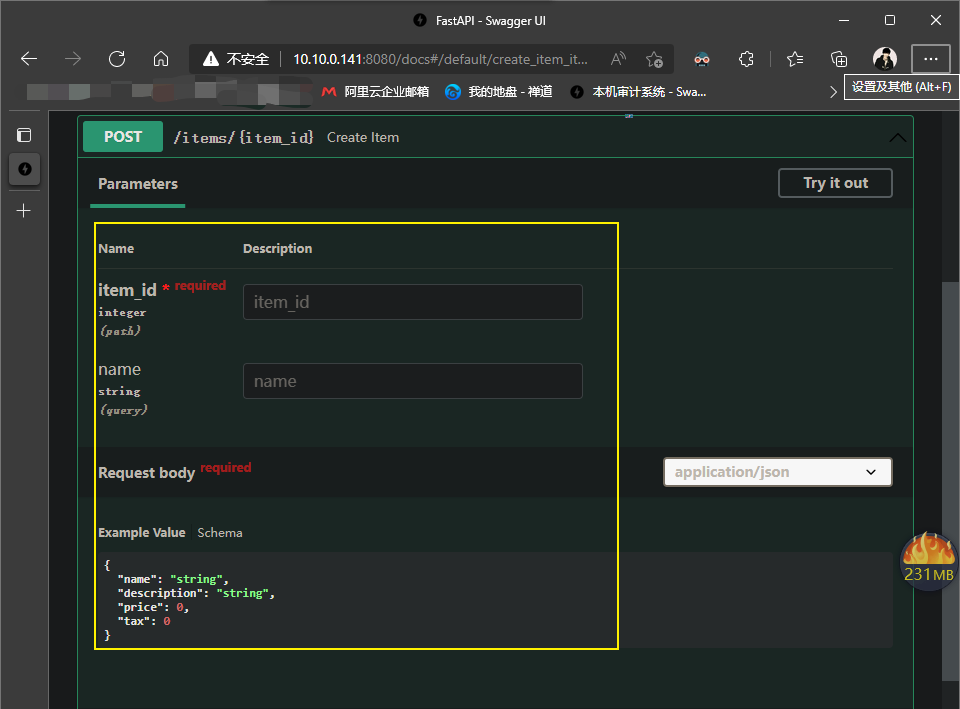Open the browser extensions puzzle icon
Image resolution: width=960 pixels, height=709 pixels.
coord(746,59)
